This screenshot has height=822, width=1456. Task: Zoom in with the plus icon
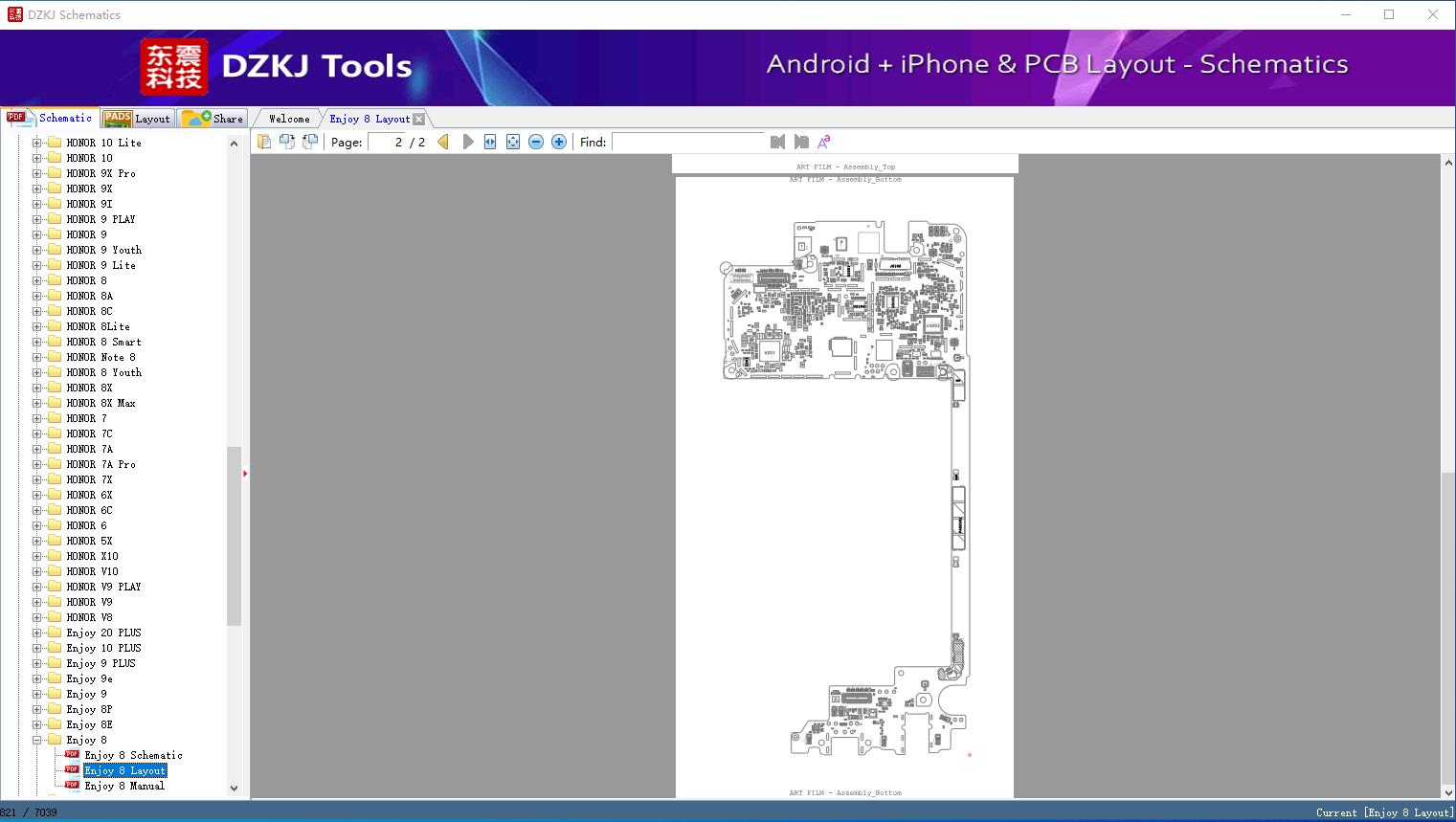point(559,142)
